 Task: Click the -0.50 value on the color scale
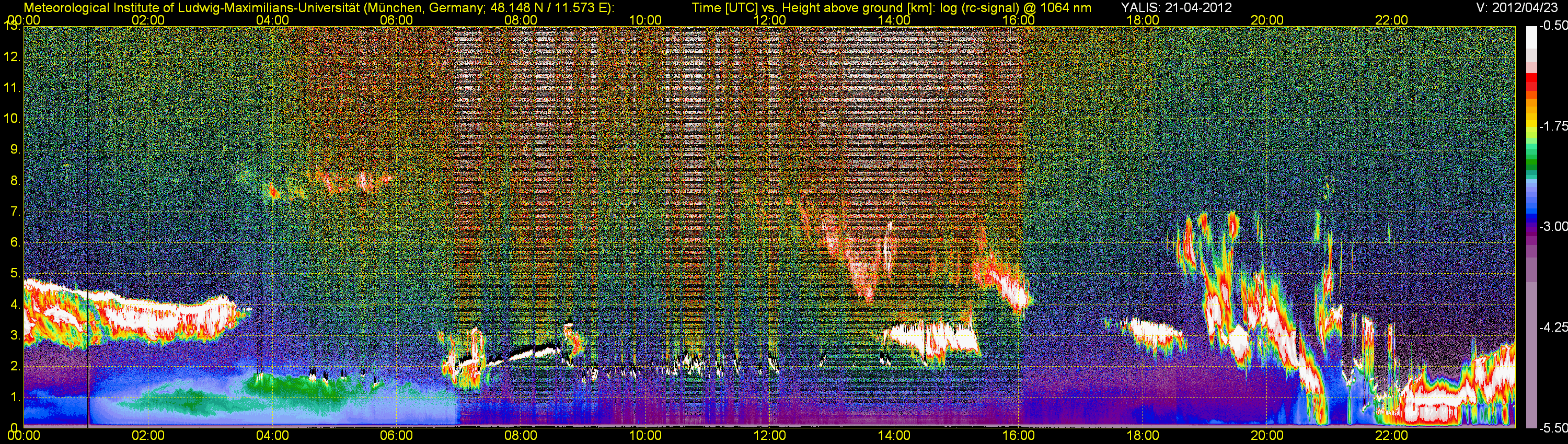point(1553,26)
